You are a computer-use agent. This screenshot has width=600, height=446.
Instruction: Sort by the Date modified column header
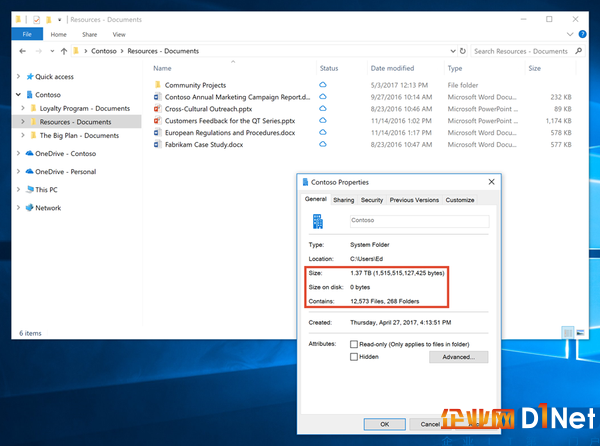[392, 68]
